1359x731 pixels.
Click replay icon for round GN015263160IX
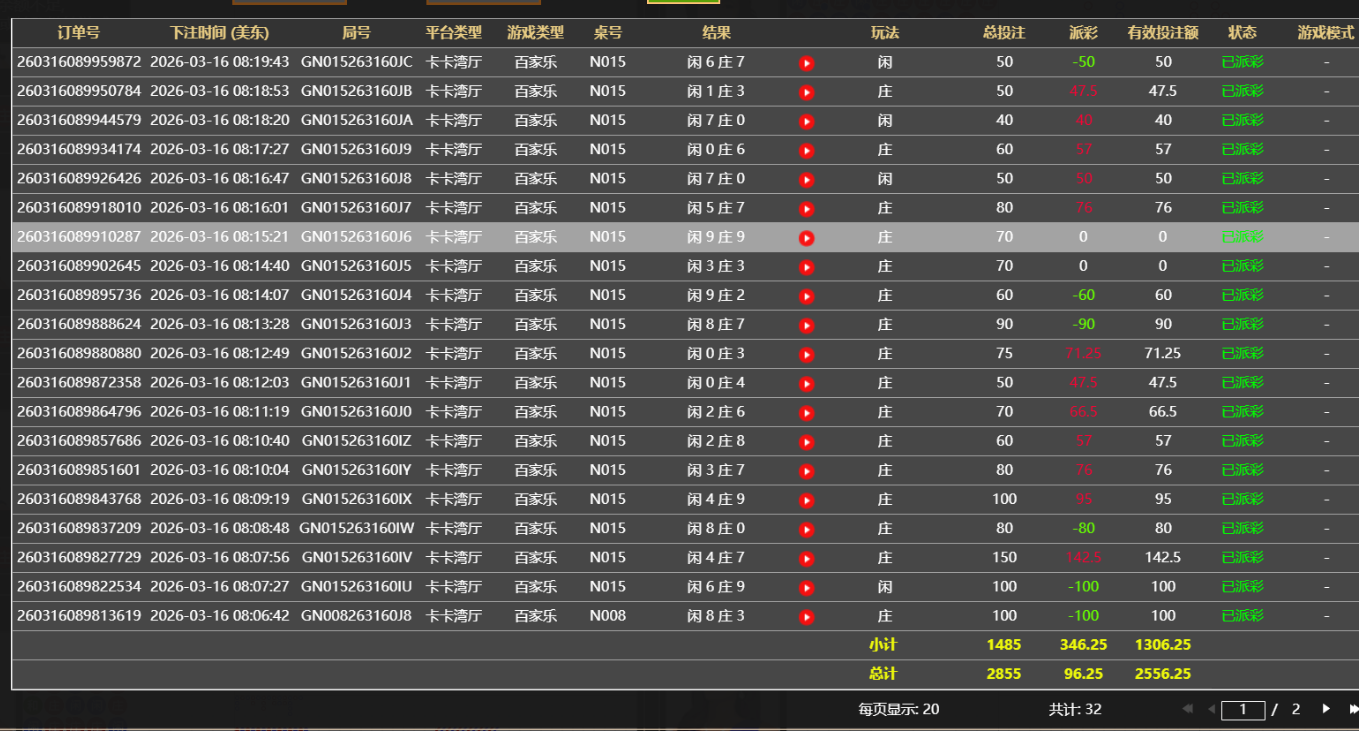806,500
